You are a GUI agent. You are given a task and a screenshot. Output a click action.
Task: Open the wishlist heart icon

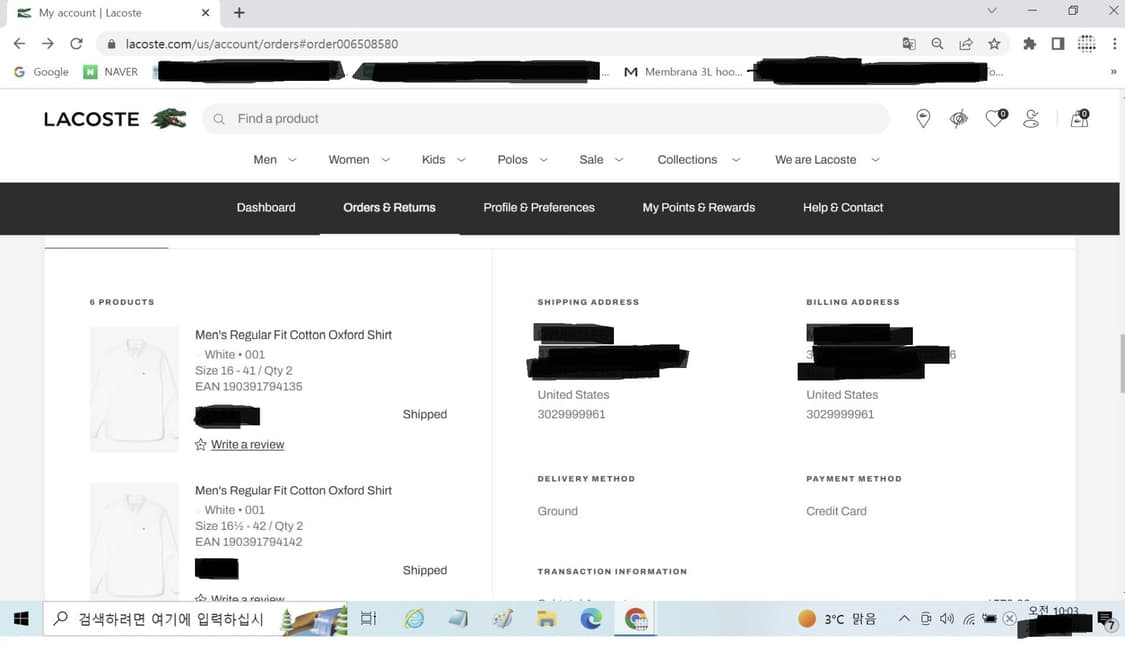996,118
